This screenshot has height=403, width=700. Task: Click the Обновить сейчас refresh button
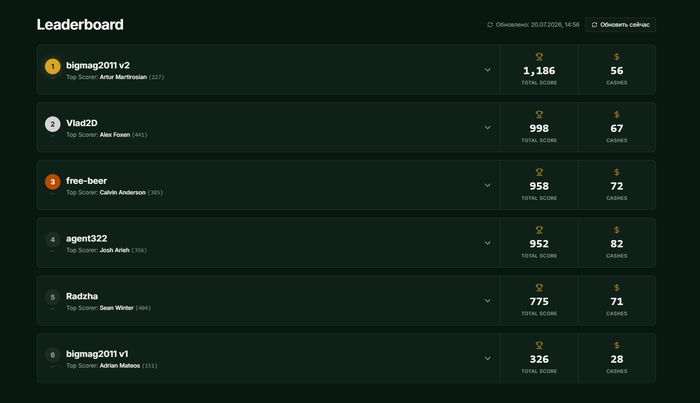620,25
